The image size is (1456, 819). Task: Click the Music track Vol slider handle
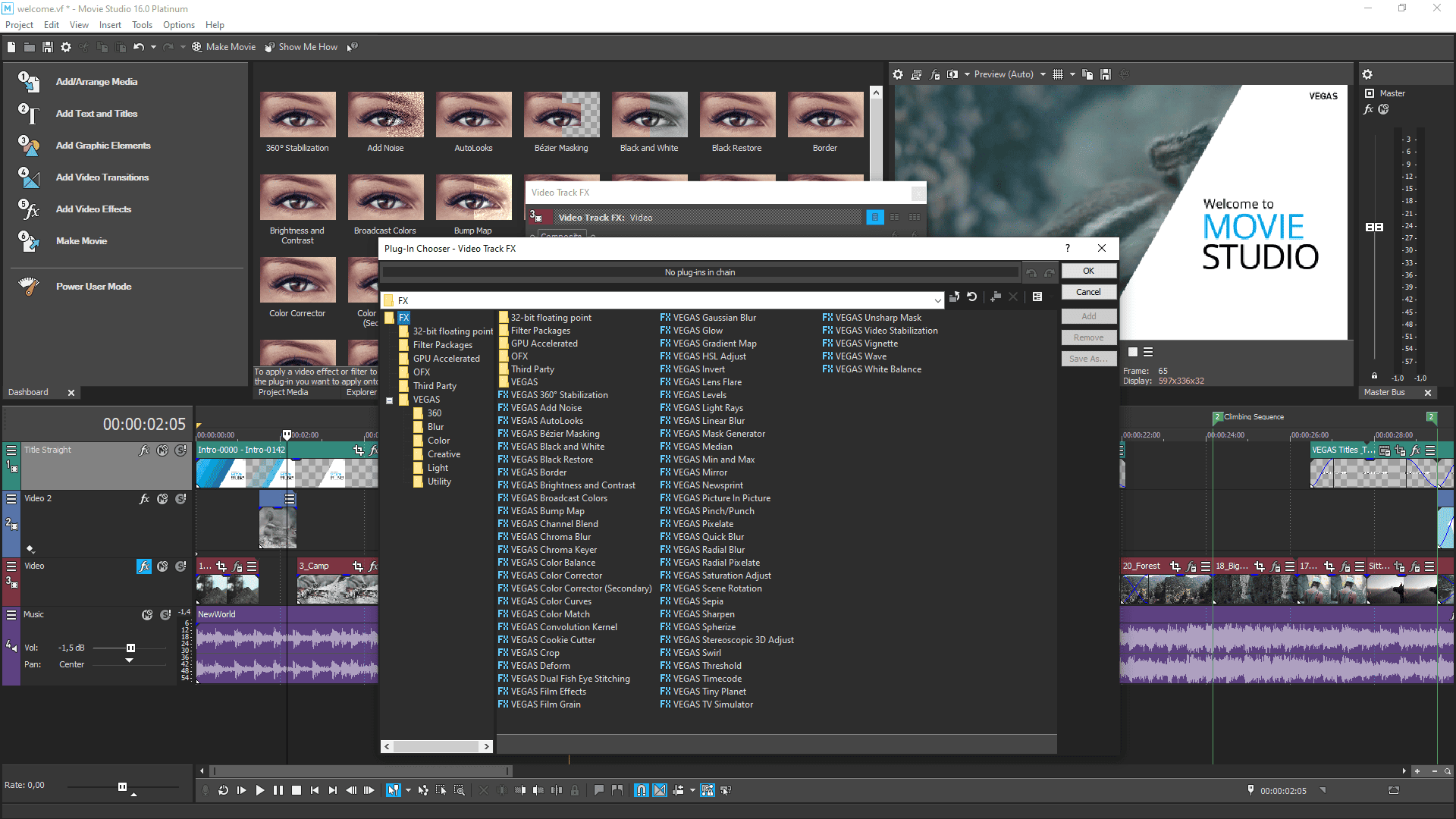pyautogui.click(x=130, y=648)
